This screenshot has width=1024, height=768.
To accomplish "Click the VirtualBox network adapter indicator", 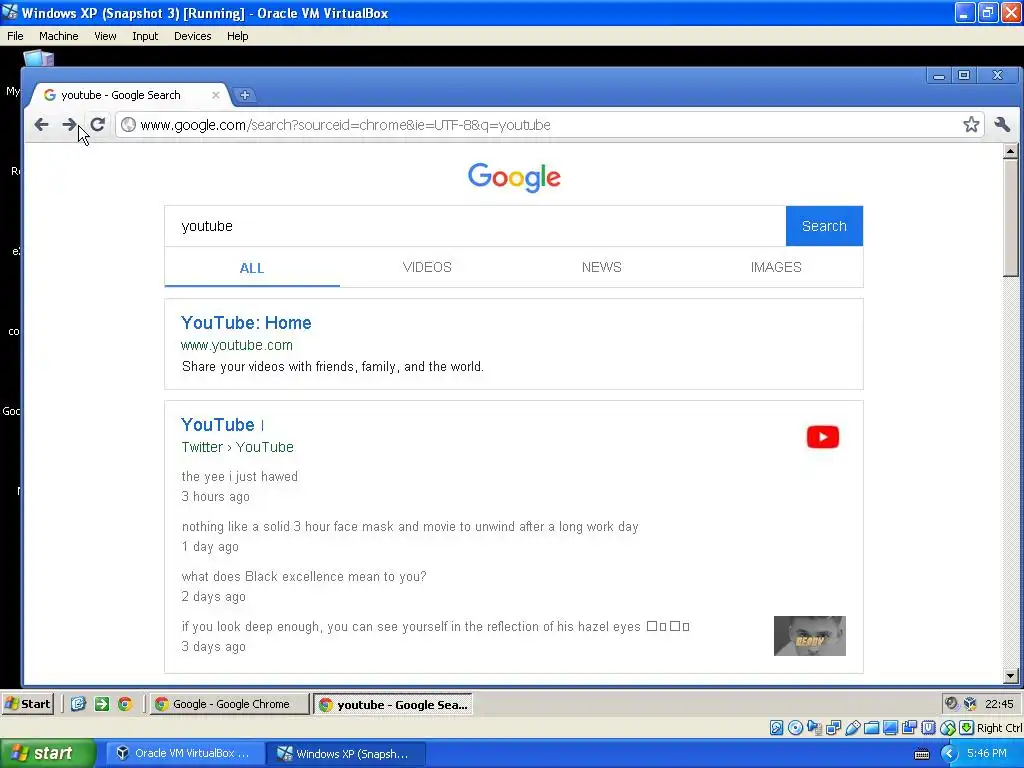I will 833,728.
